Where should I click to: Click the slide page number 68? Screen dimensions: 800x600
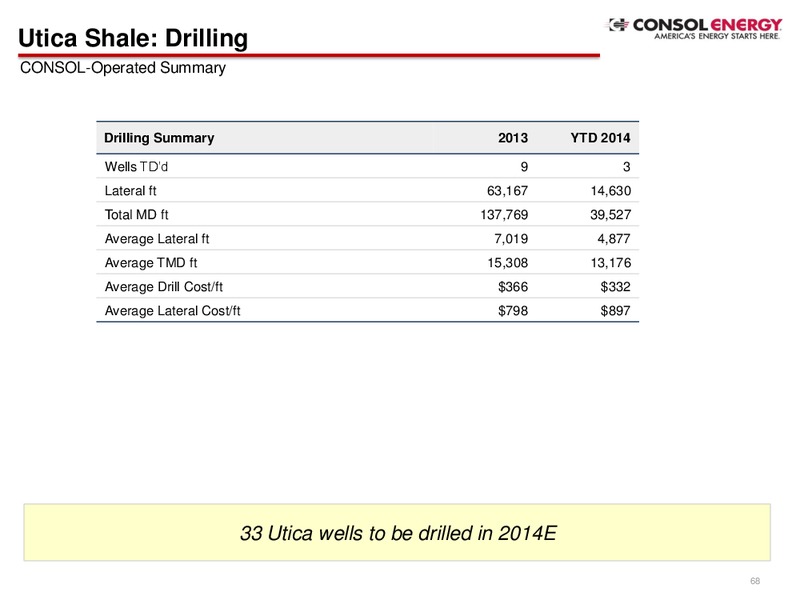click(755, 581)
